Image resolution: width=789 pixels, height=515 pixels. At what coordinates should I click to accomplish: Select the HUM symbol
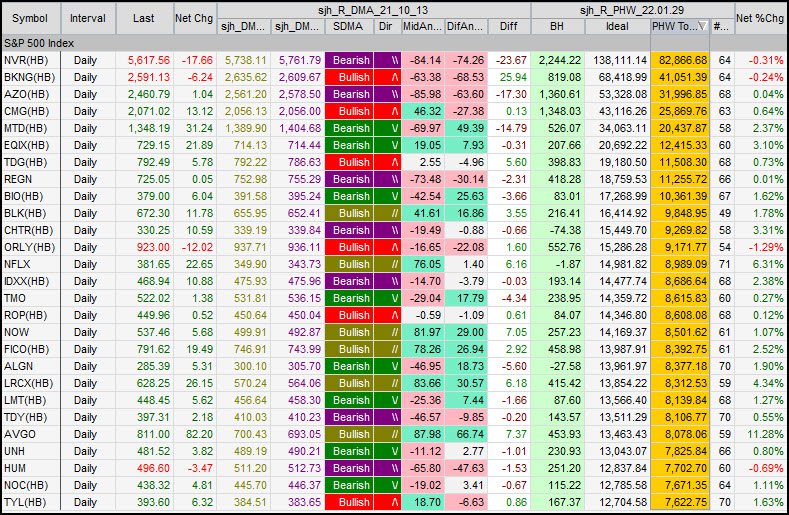tap(15, 468)
